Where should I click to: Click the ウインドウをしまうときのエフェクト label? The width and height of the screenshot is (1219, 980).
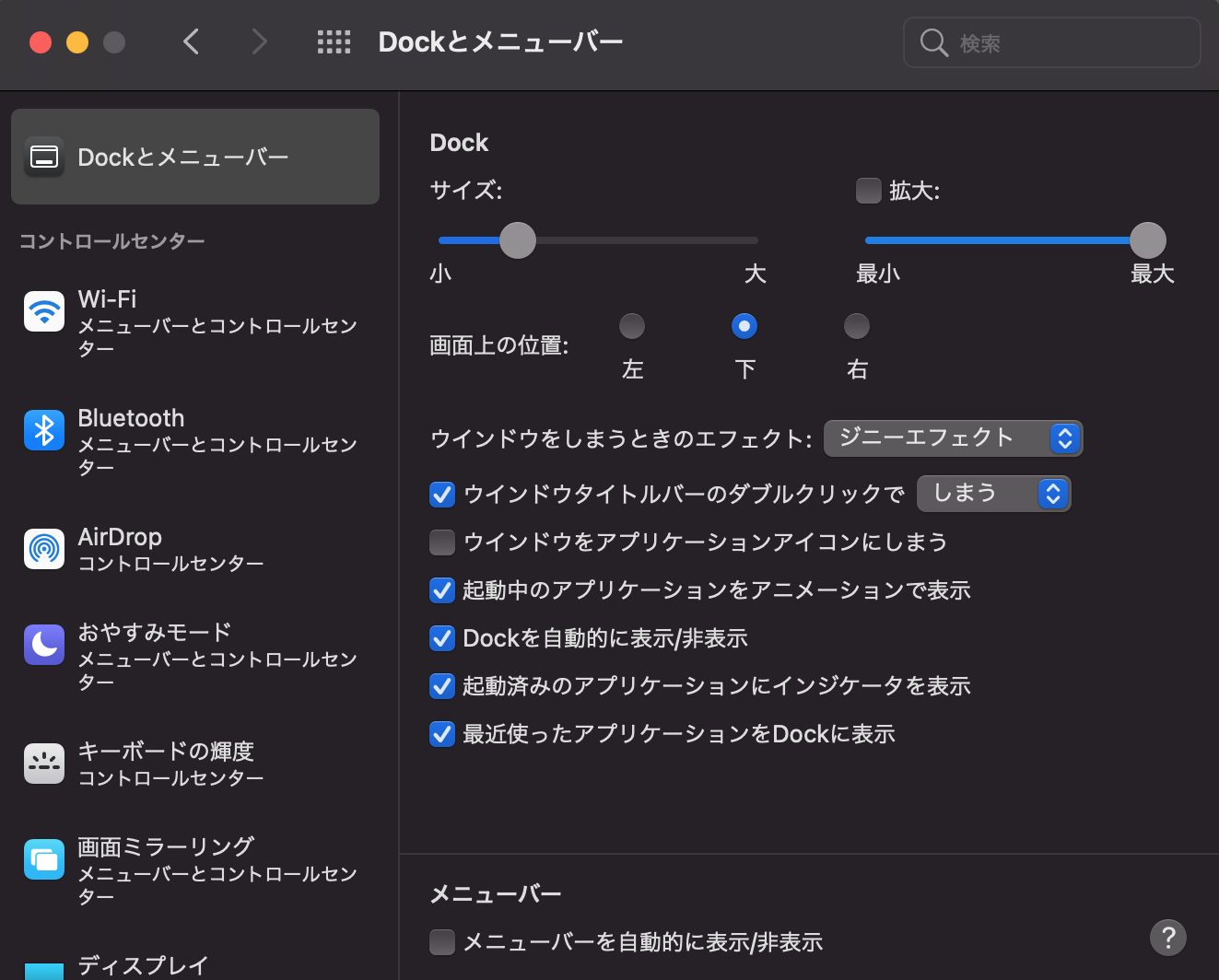621,438
